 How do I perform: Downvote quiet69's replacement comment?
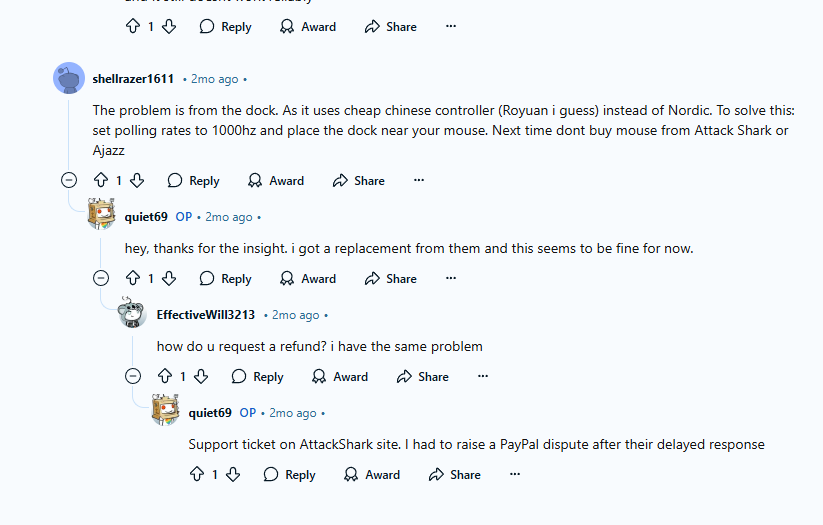pos(169,279)
